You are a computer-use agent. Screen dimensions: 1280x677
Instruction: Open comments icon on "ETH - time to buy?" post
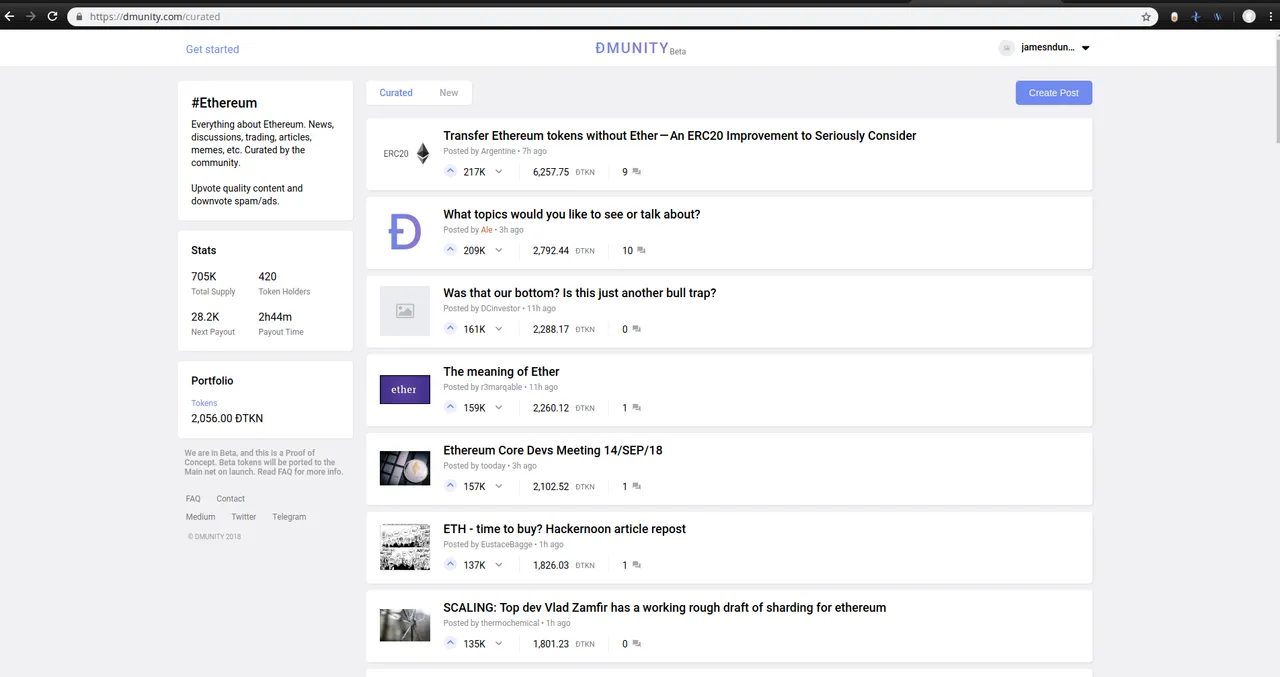click(x=637, y=565)
